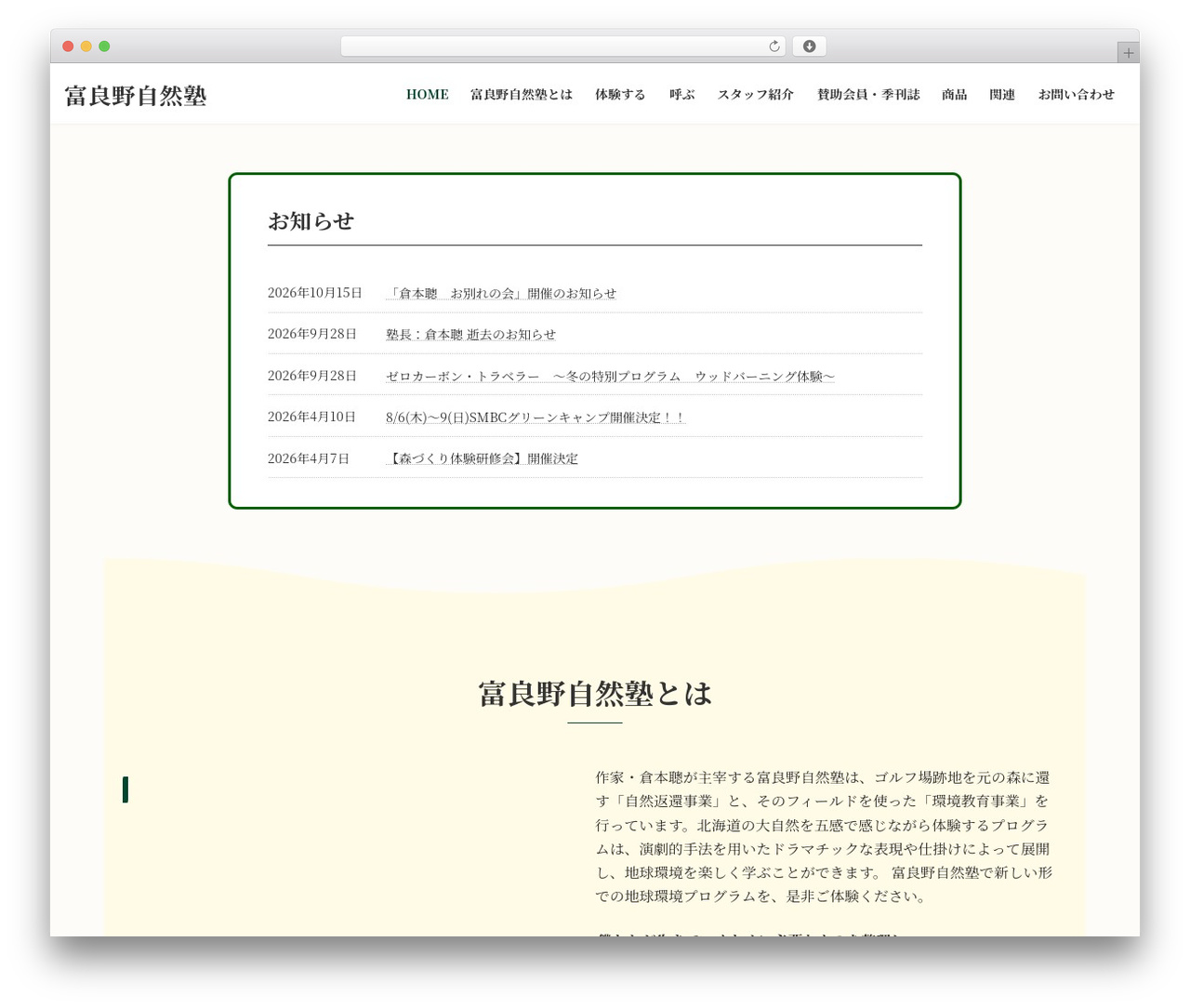Open the 塾長：倉本聰 逝去のお知らせ link
The image size is (1190, 1008).
point(470,334)
